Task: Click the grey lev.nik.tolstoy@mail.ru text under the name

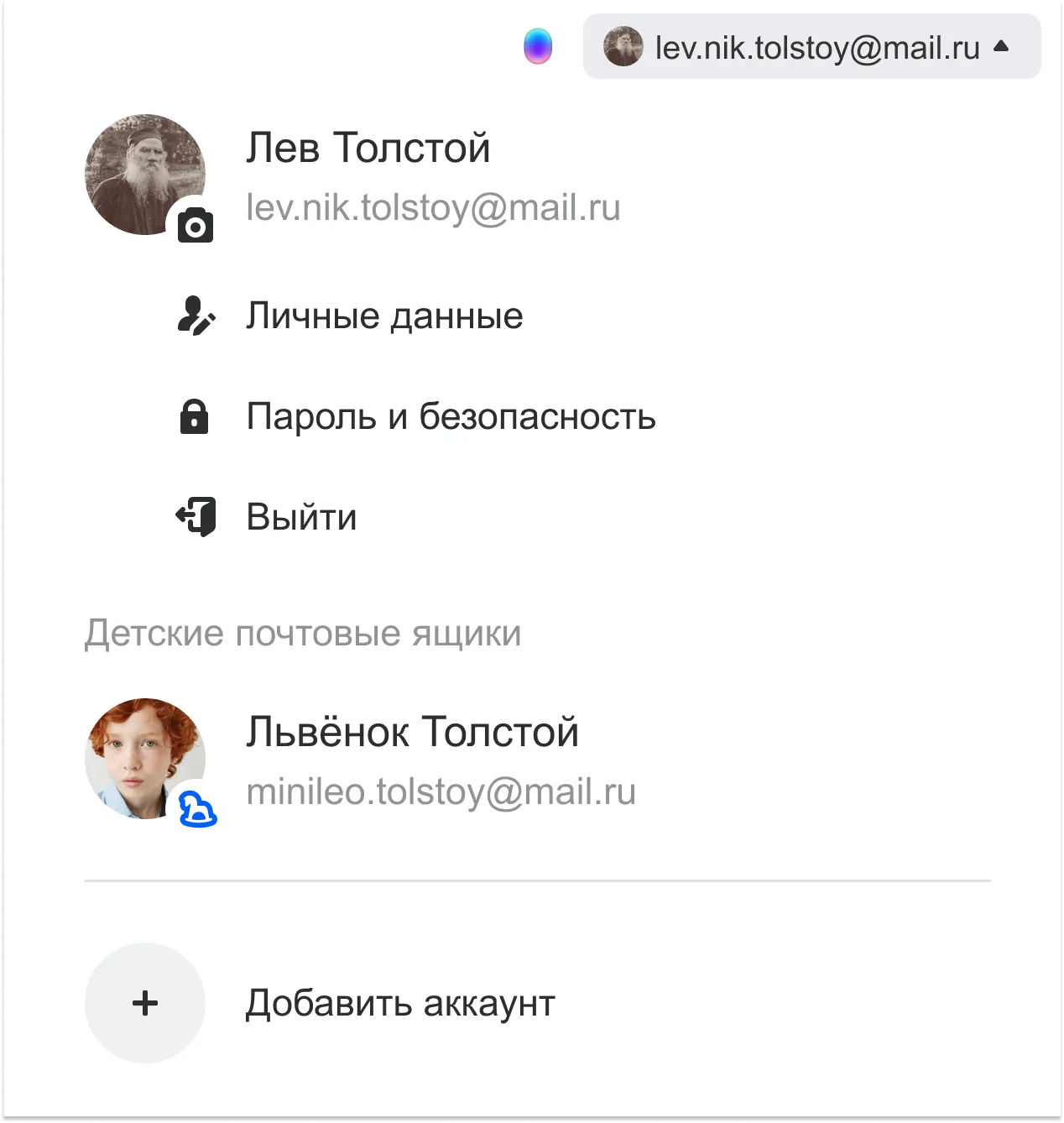Action: 433,208
